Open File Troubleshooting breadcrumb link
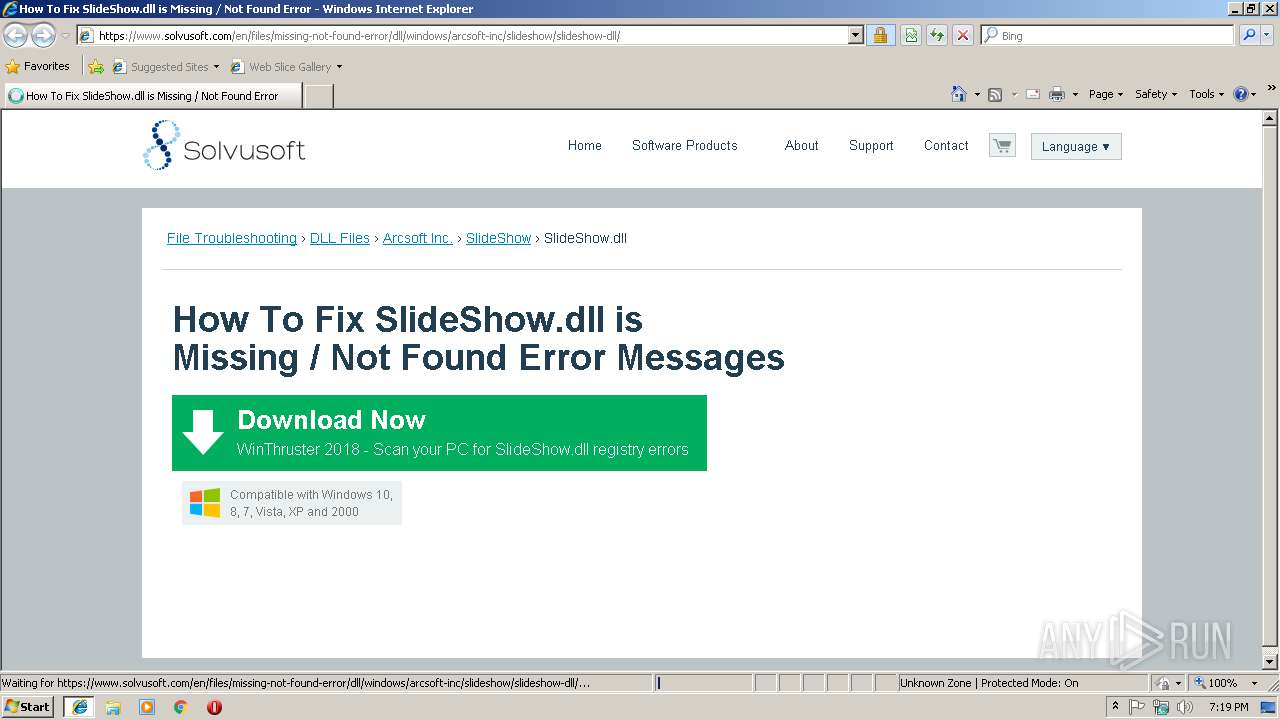 click(x=232, y=238)
